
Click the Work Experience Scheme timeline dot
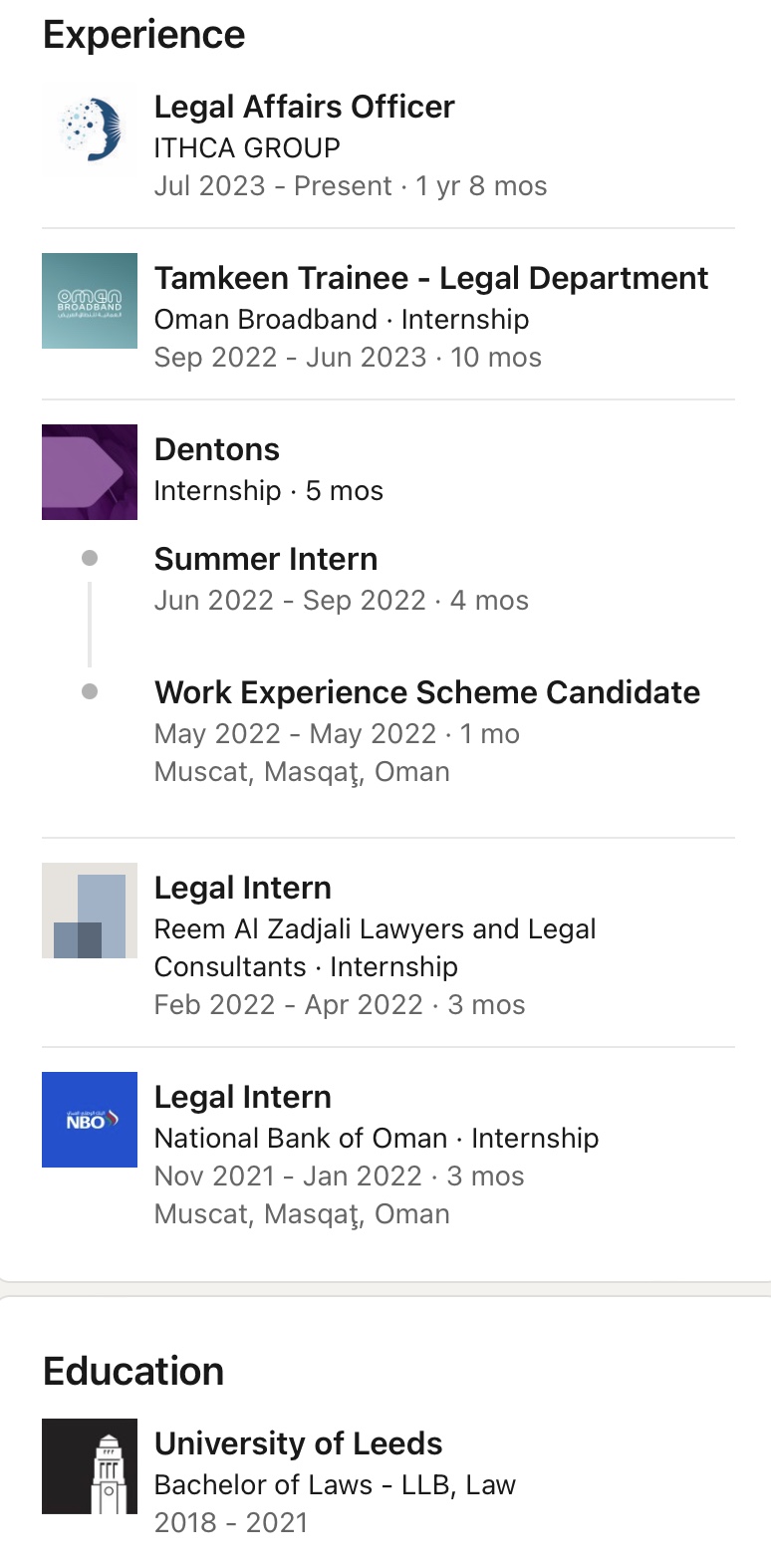[x=90, y=691]
